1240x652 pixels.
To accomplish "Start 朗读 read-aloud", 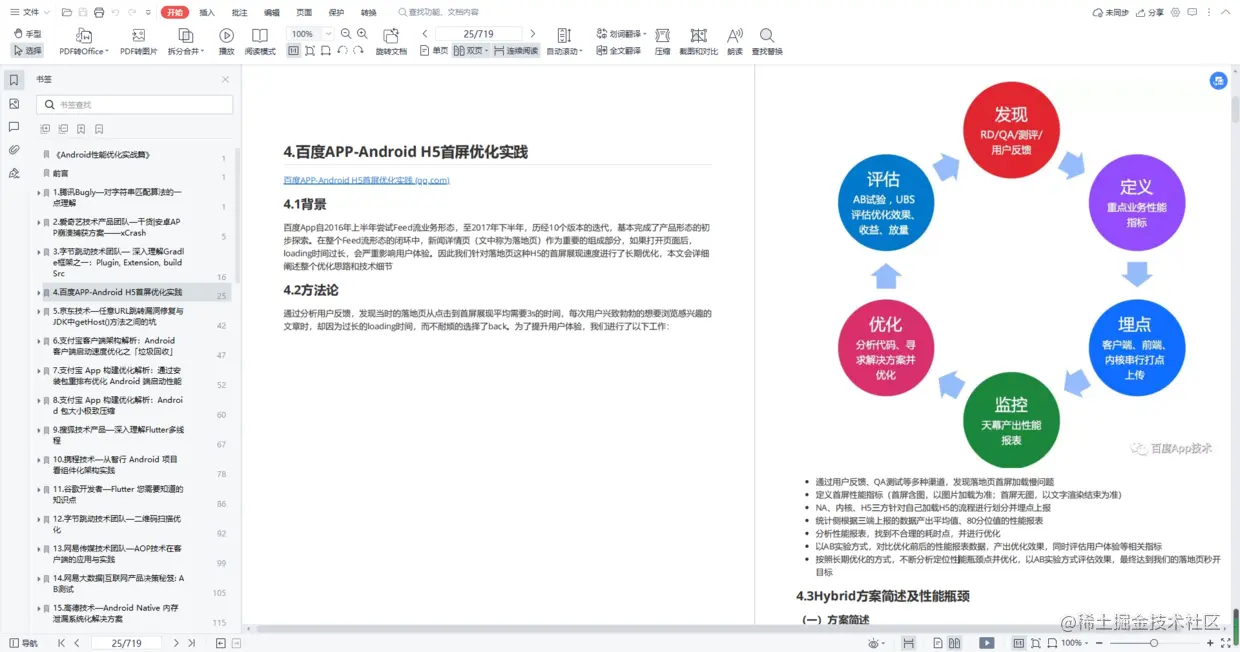I will click(735, 42).
